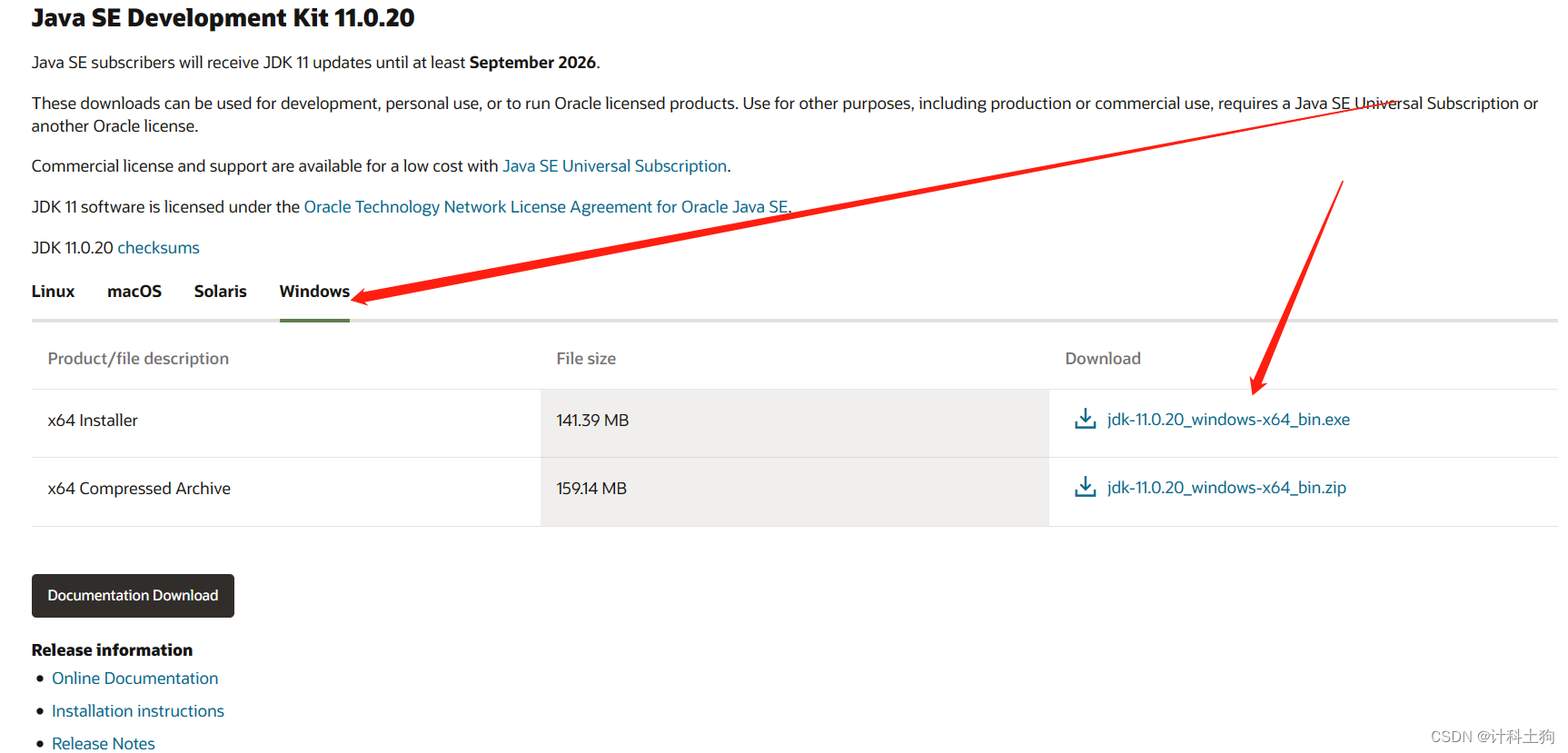This screenshot has height=753, width=1568.
Task: Click the File size column header
Action: [x=586, y=359]
